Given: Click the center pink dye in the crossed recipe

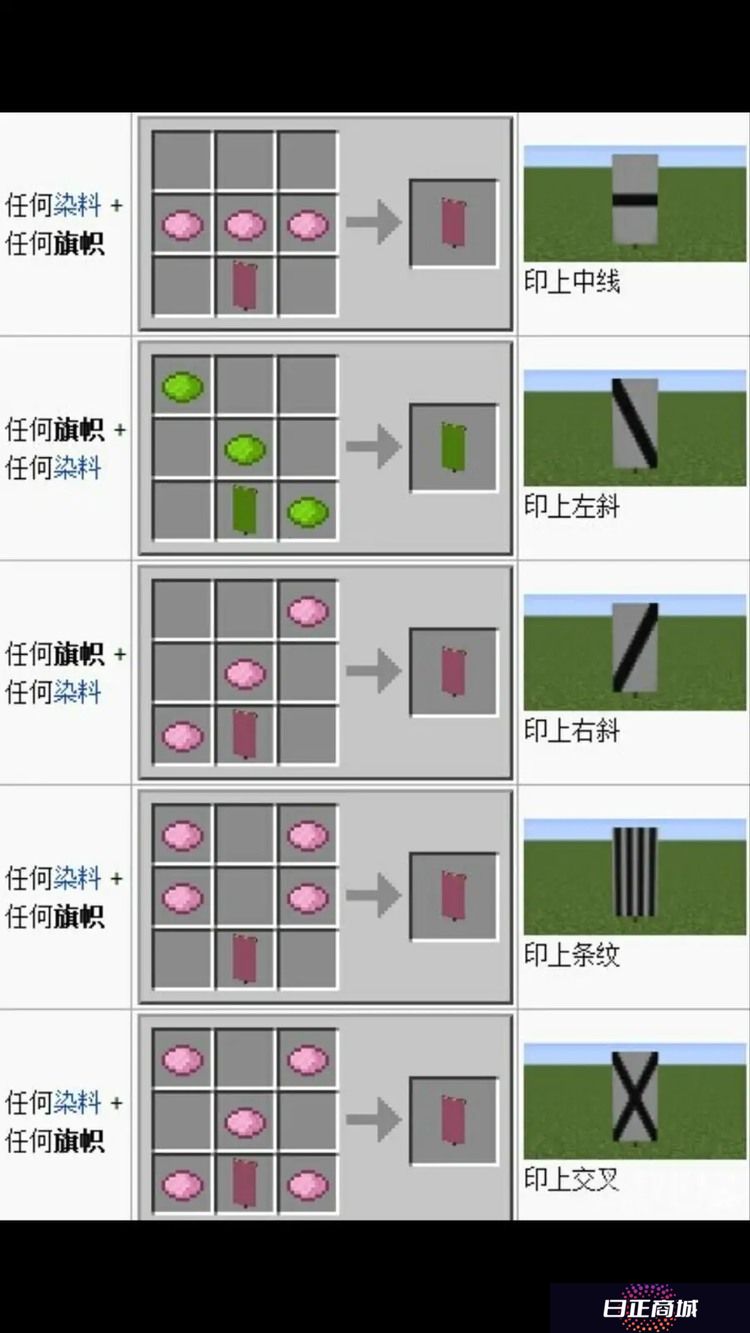Looking at the screenshot, I should 245,1122.
